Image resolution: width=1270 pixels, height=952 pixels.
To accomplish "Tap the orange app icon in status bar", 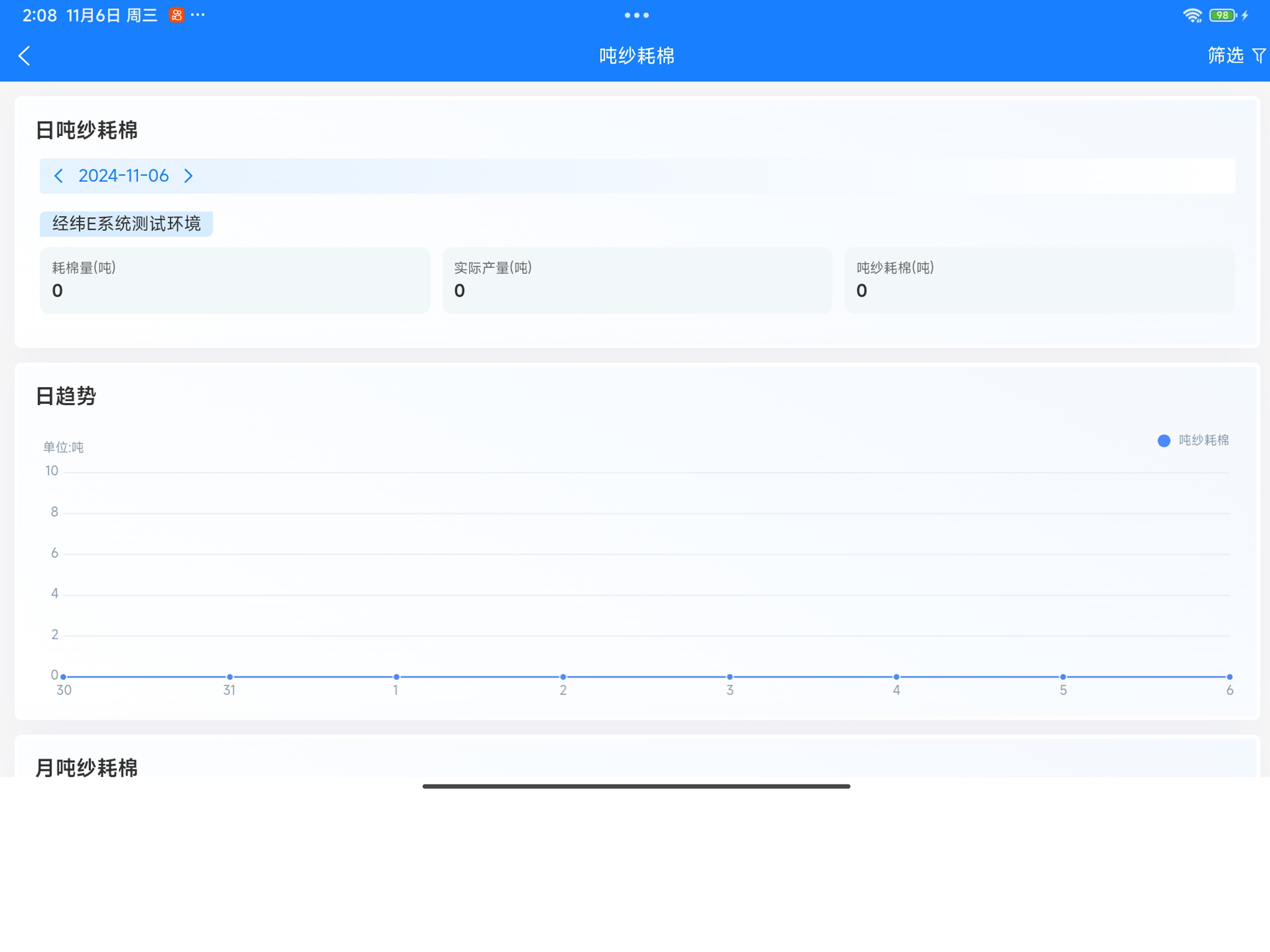I will coord(176,16).
